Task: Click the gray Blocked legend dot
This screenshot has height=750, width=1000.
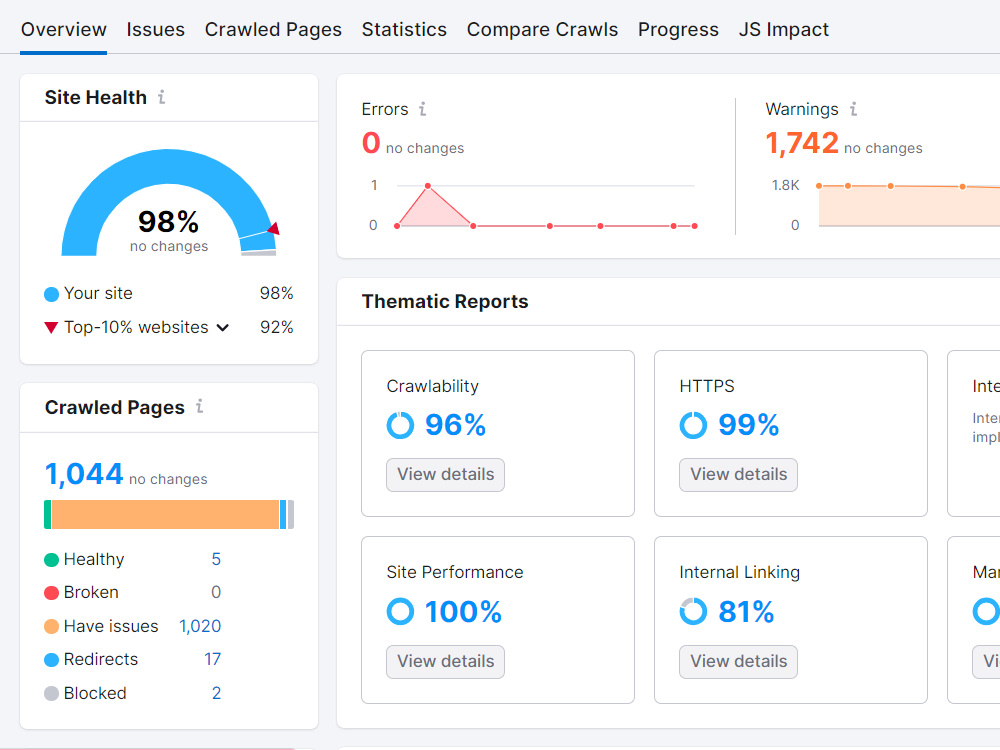Action: 52,693
